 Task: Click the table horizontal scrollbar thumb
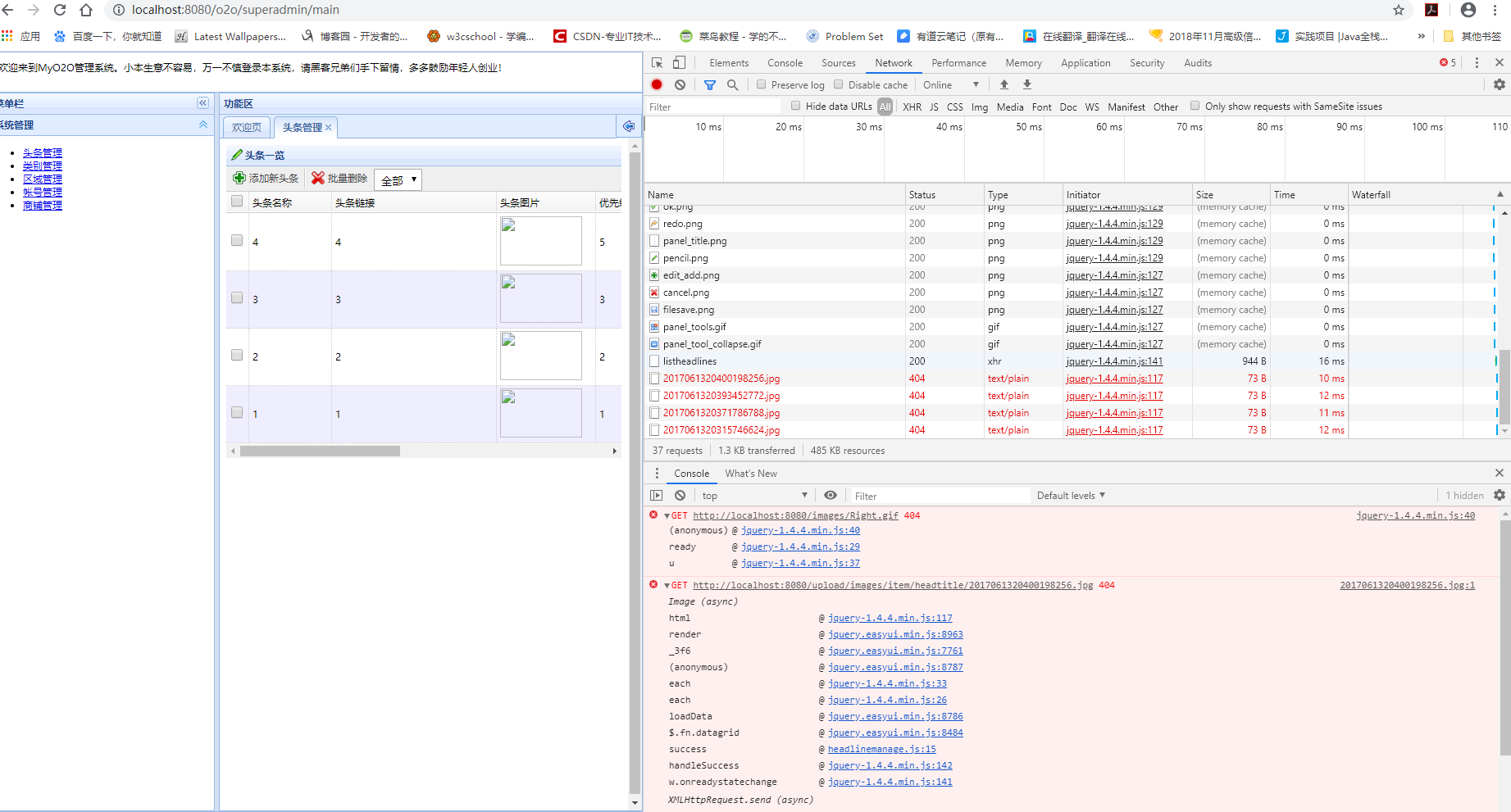tap(320, 451)
